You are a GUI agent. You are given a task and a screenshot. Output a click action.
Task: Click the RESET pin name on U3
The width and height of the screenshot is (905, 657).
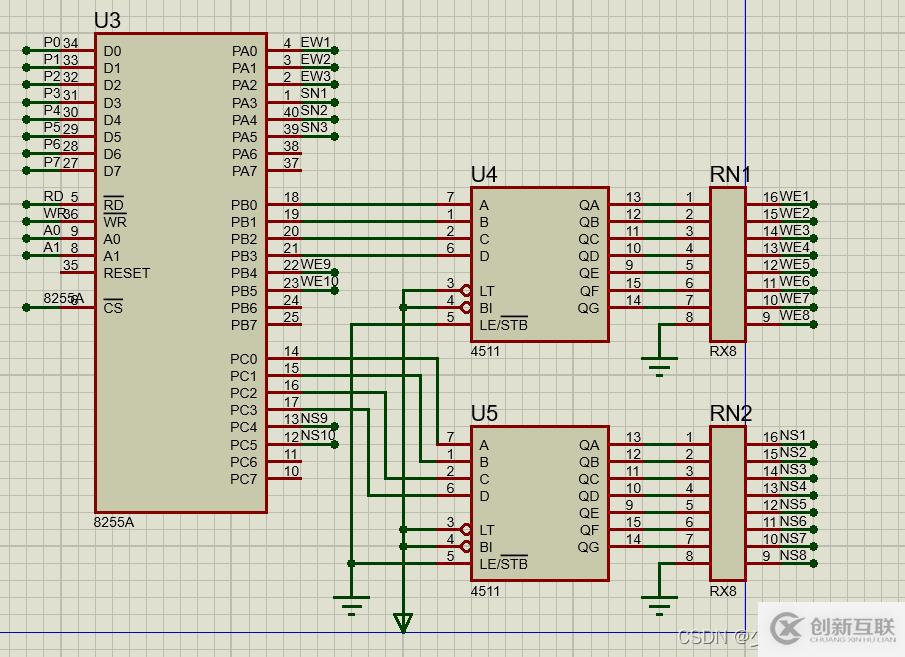pos(126,273)
